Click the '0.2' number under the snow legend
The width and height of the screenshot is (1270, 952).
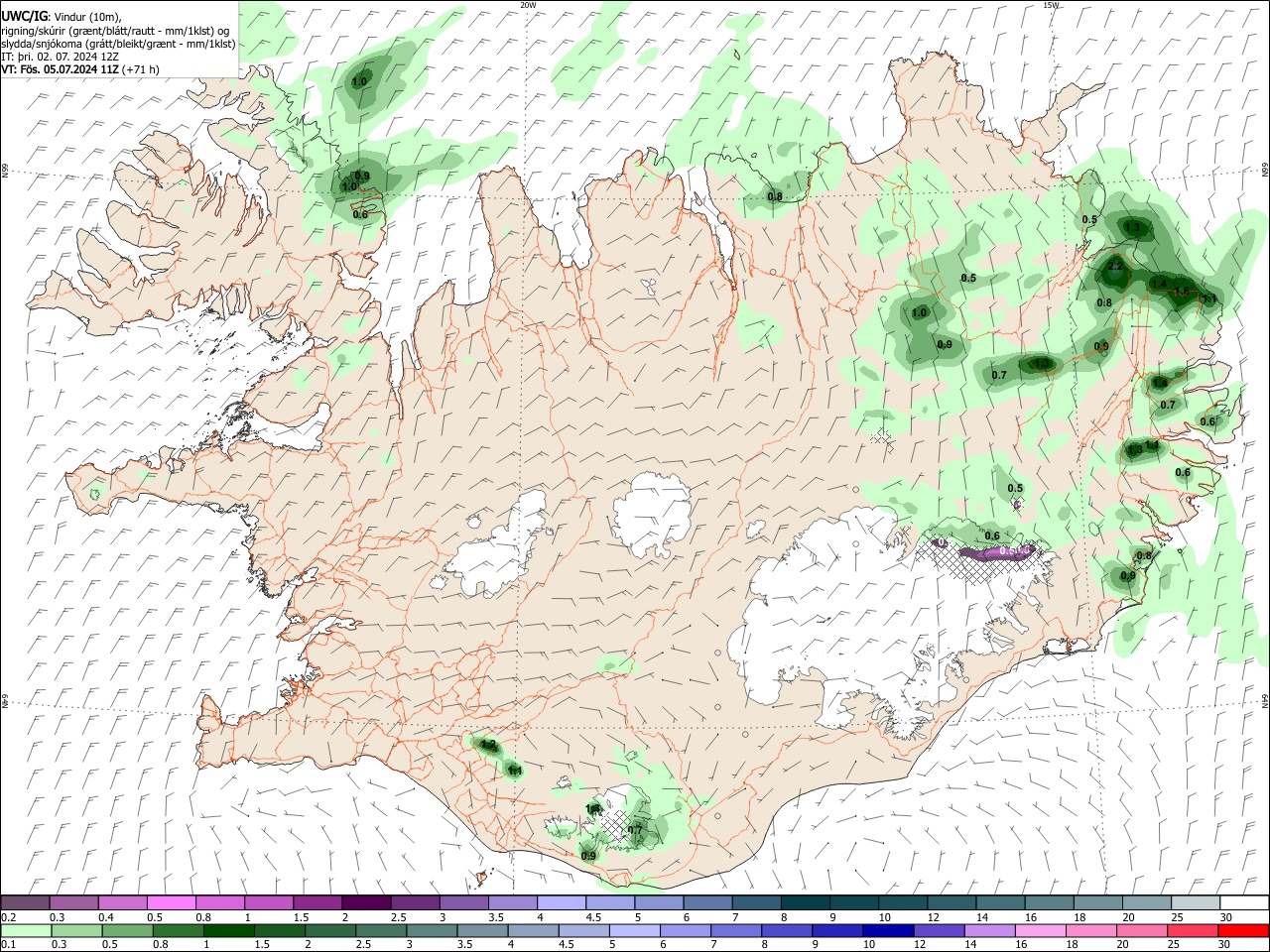coord(8,917)
